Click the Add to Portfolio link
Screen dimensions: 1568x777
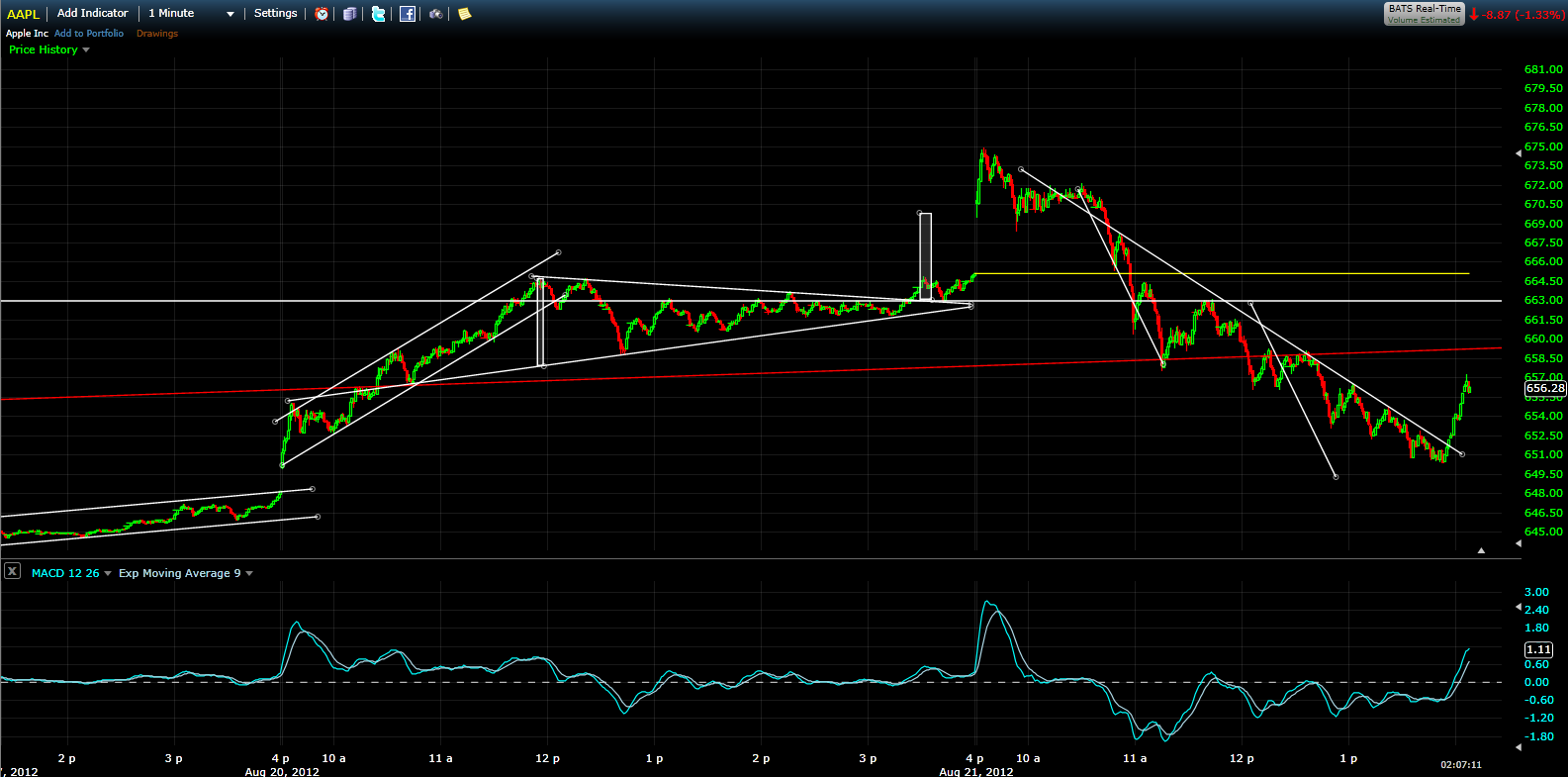pos(89,34)
